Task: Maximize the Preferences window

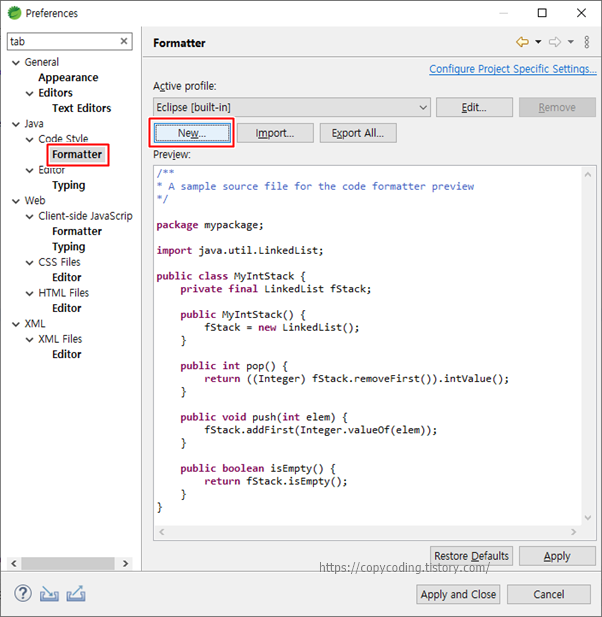Action: [x=542, y=13]
